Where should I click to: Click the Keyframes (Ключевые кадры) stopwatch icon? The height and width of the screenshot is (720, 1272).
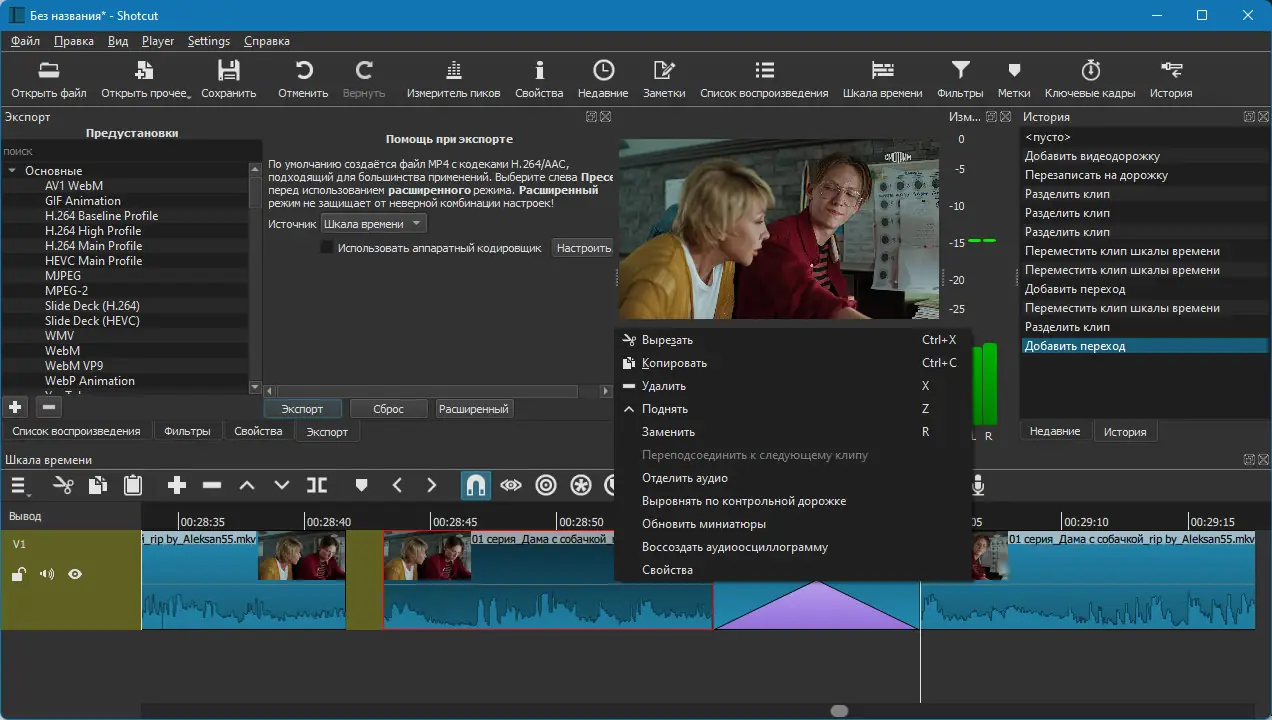click(1090, 71)
